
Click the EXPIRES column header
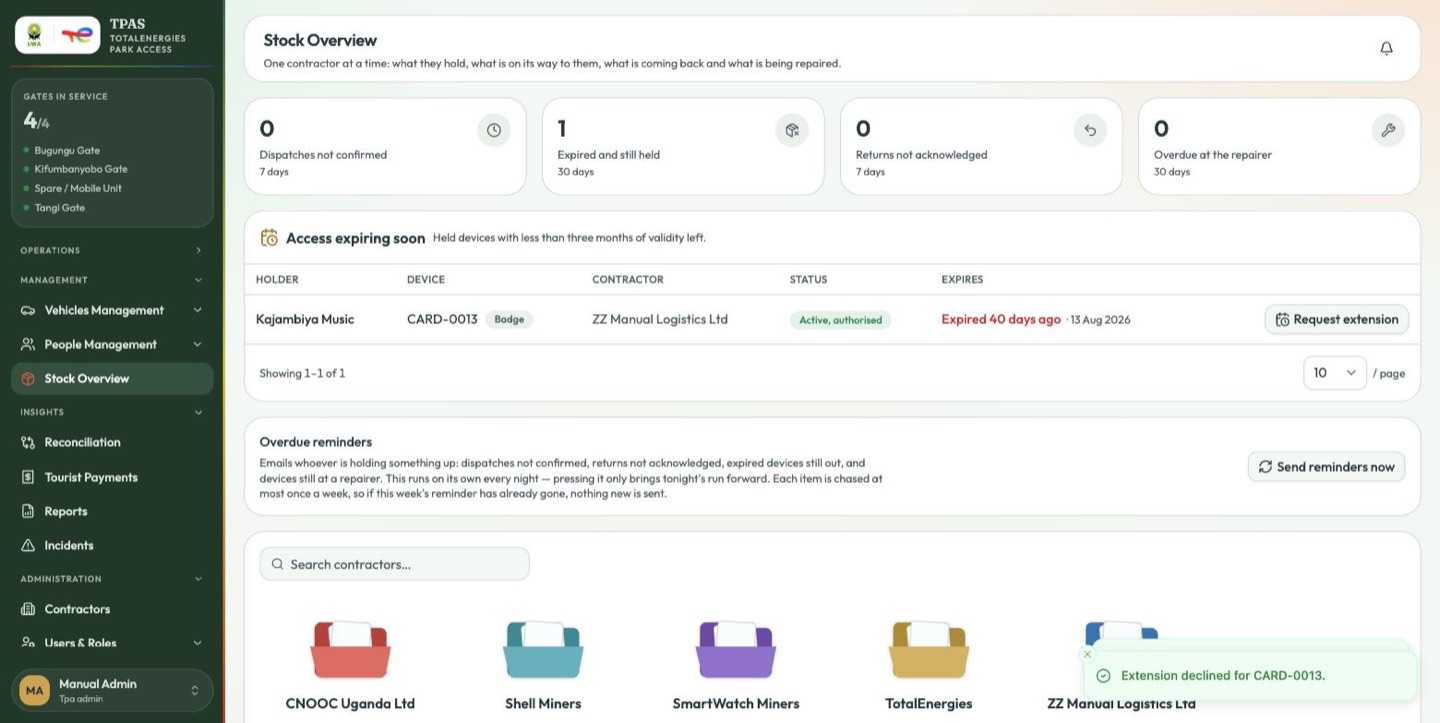point(962,279)
